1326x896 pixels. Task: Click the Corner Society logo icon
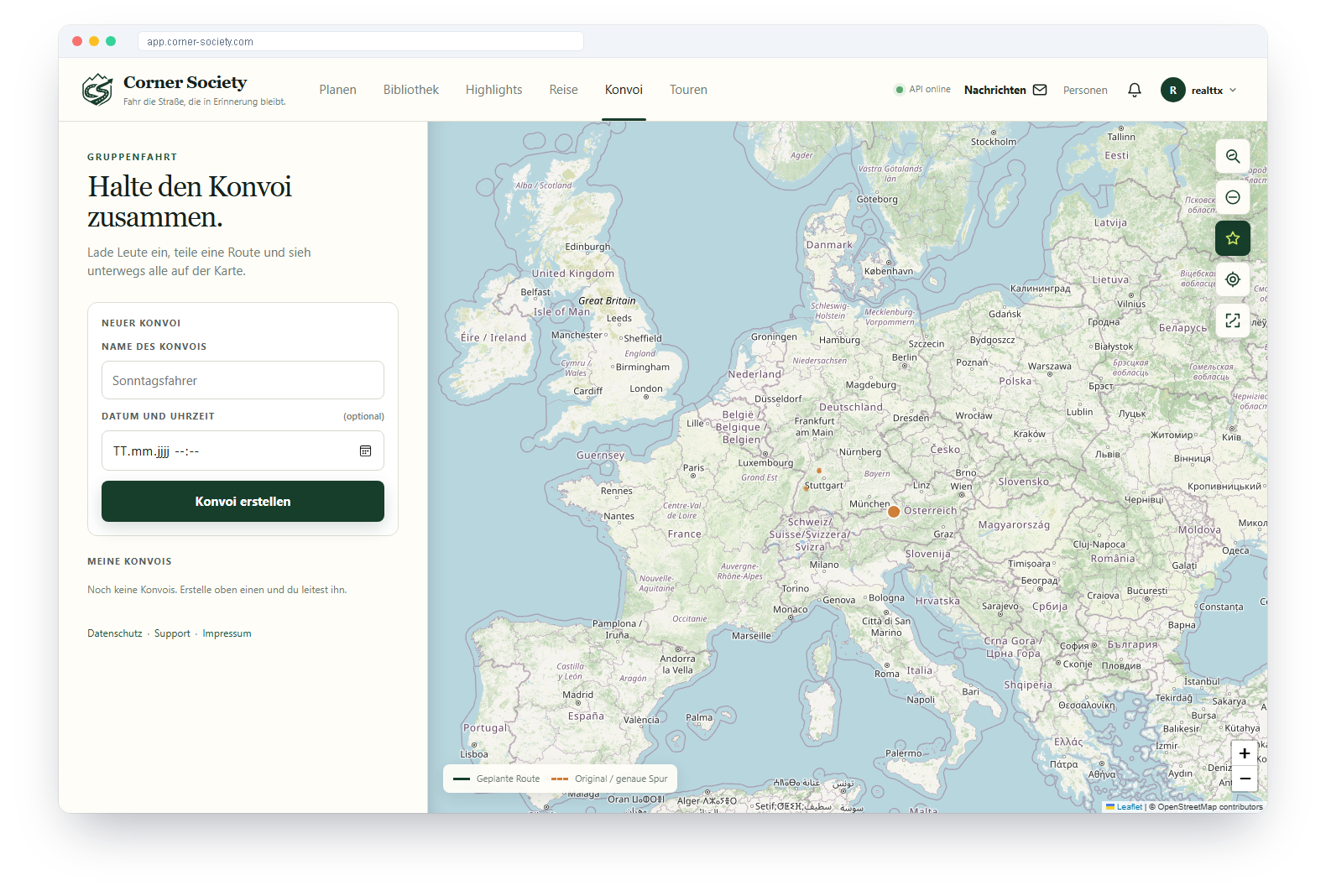pos(97,90)
